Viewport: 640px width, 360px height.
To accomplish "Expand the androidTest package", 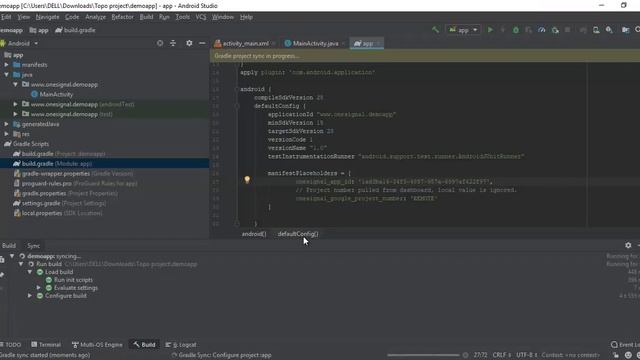I will click(x=16, y=104).
